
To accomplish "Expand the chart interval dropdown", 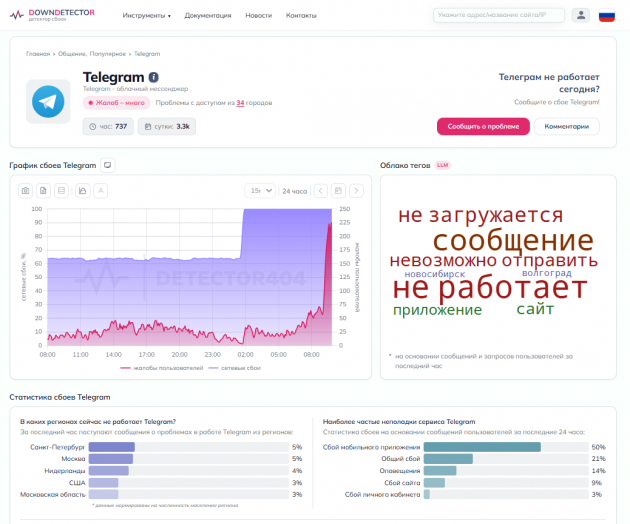I will click(259, 190).
